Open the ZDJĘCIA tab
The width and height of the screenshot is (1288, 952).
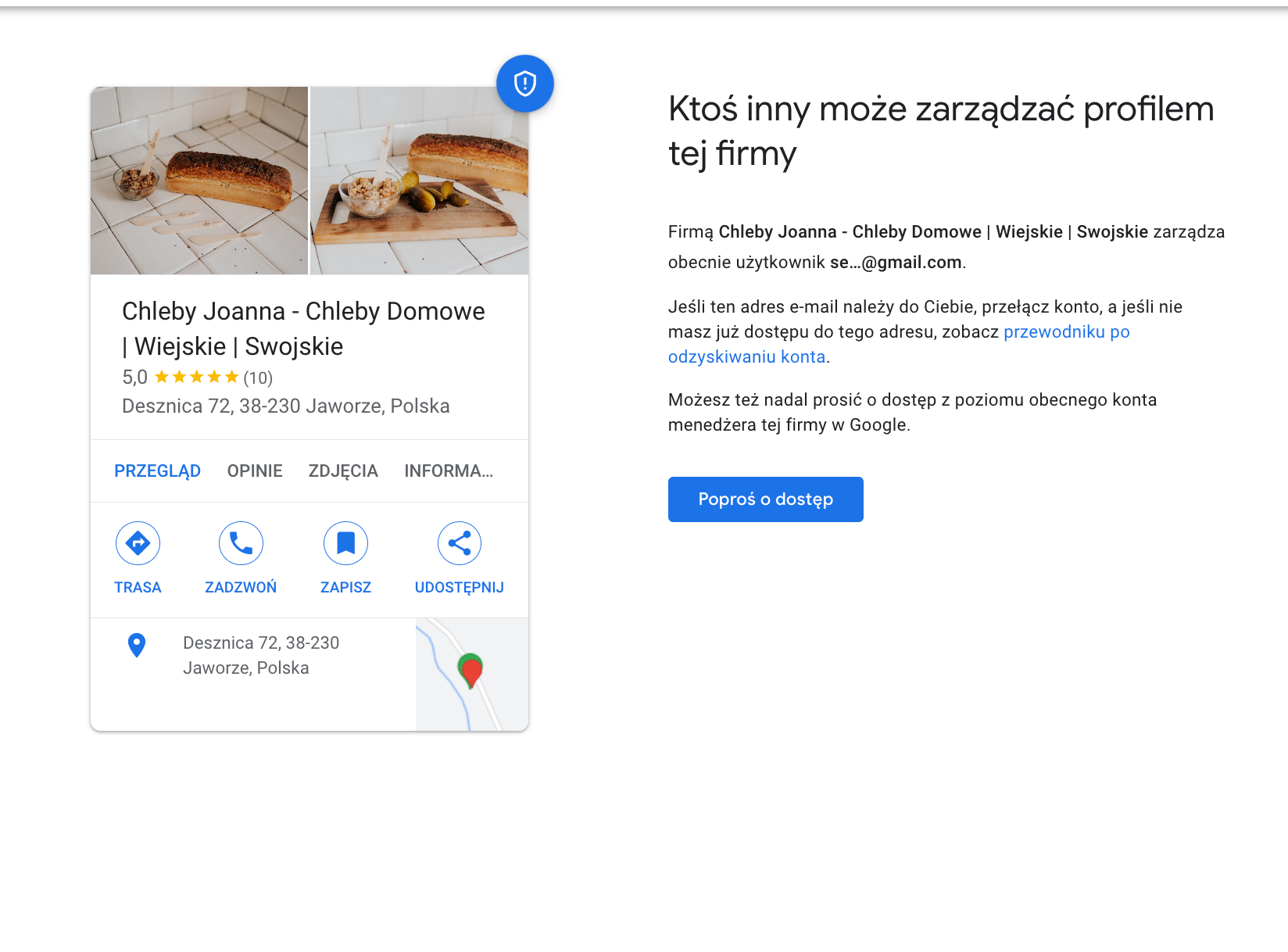[x=344, y=471]
